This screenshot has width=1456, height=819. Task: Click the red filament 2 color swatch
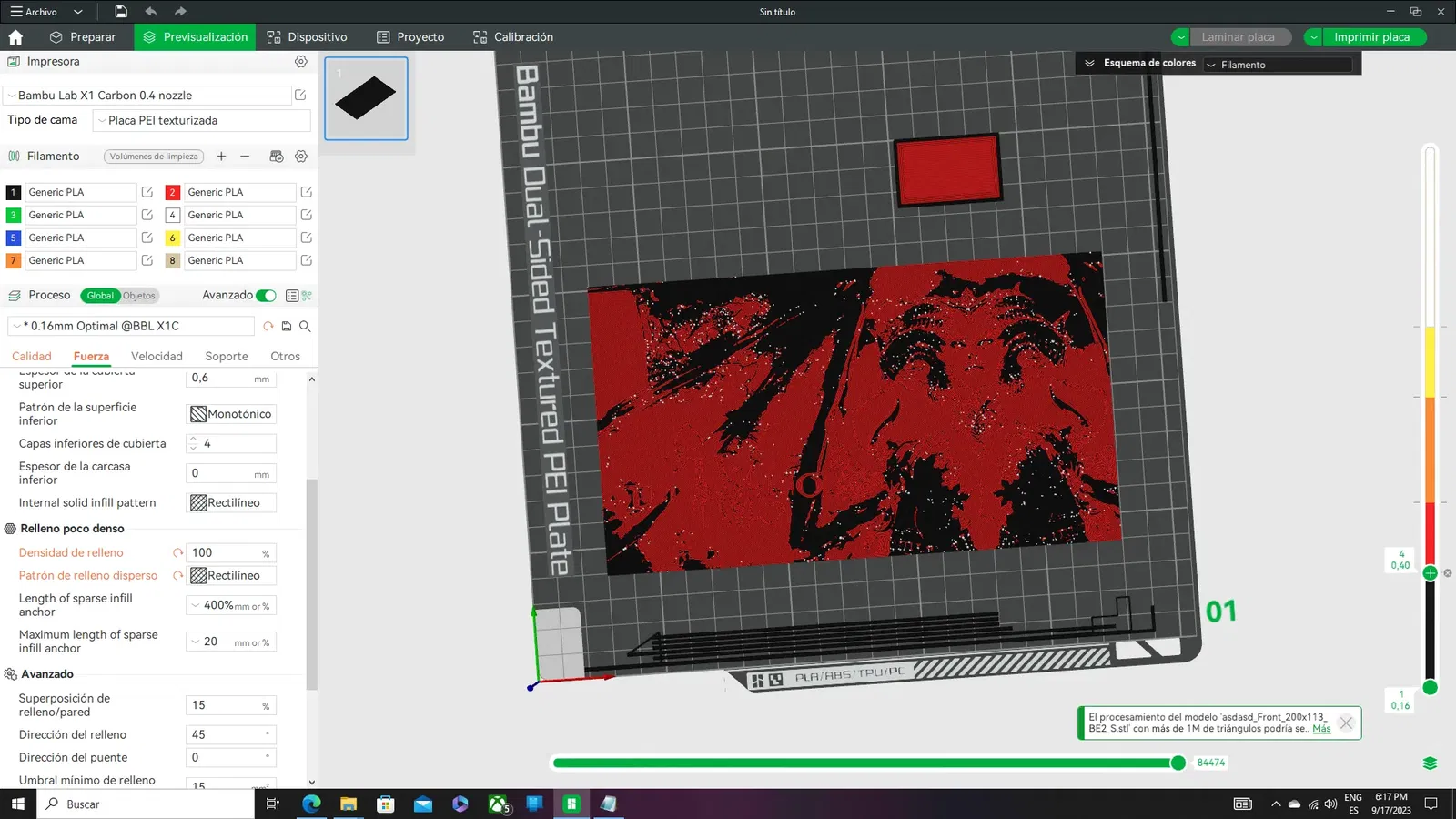[172, 192]
